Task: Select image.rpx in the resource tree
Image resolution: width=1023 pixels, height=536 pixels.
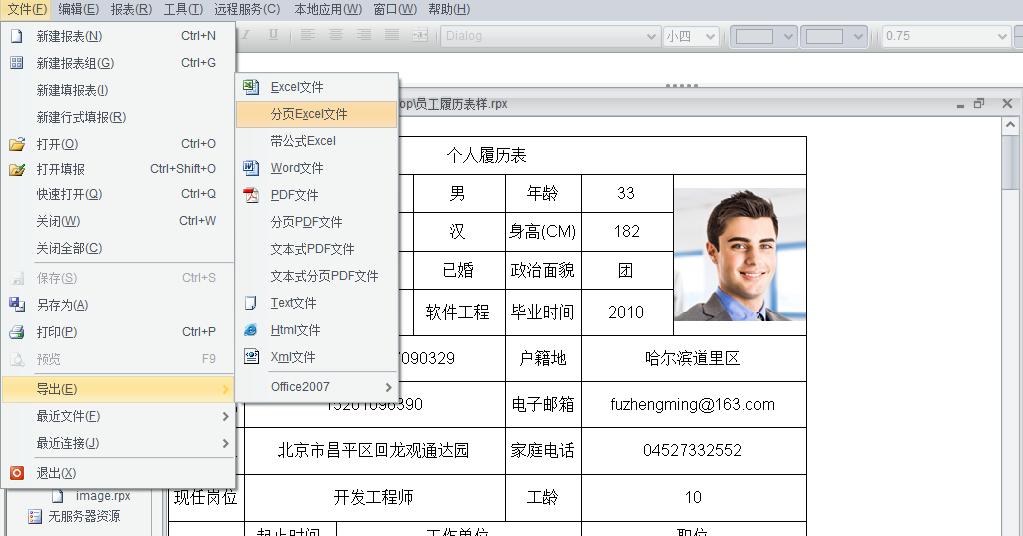Action: point(103,495)
